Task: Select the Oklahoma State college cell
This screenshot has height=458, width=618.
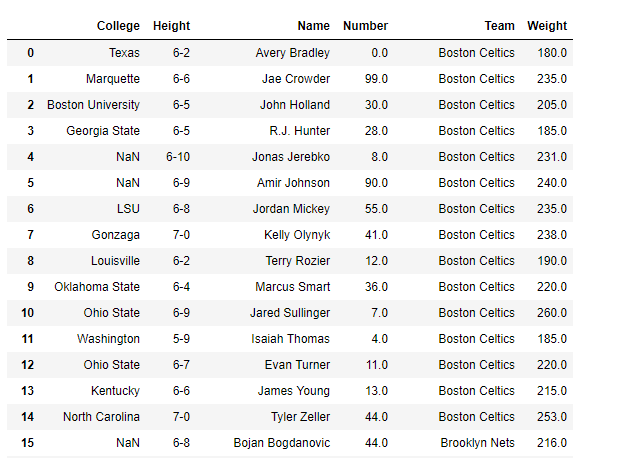Action: click(97, 287)
